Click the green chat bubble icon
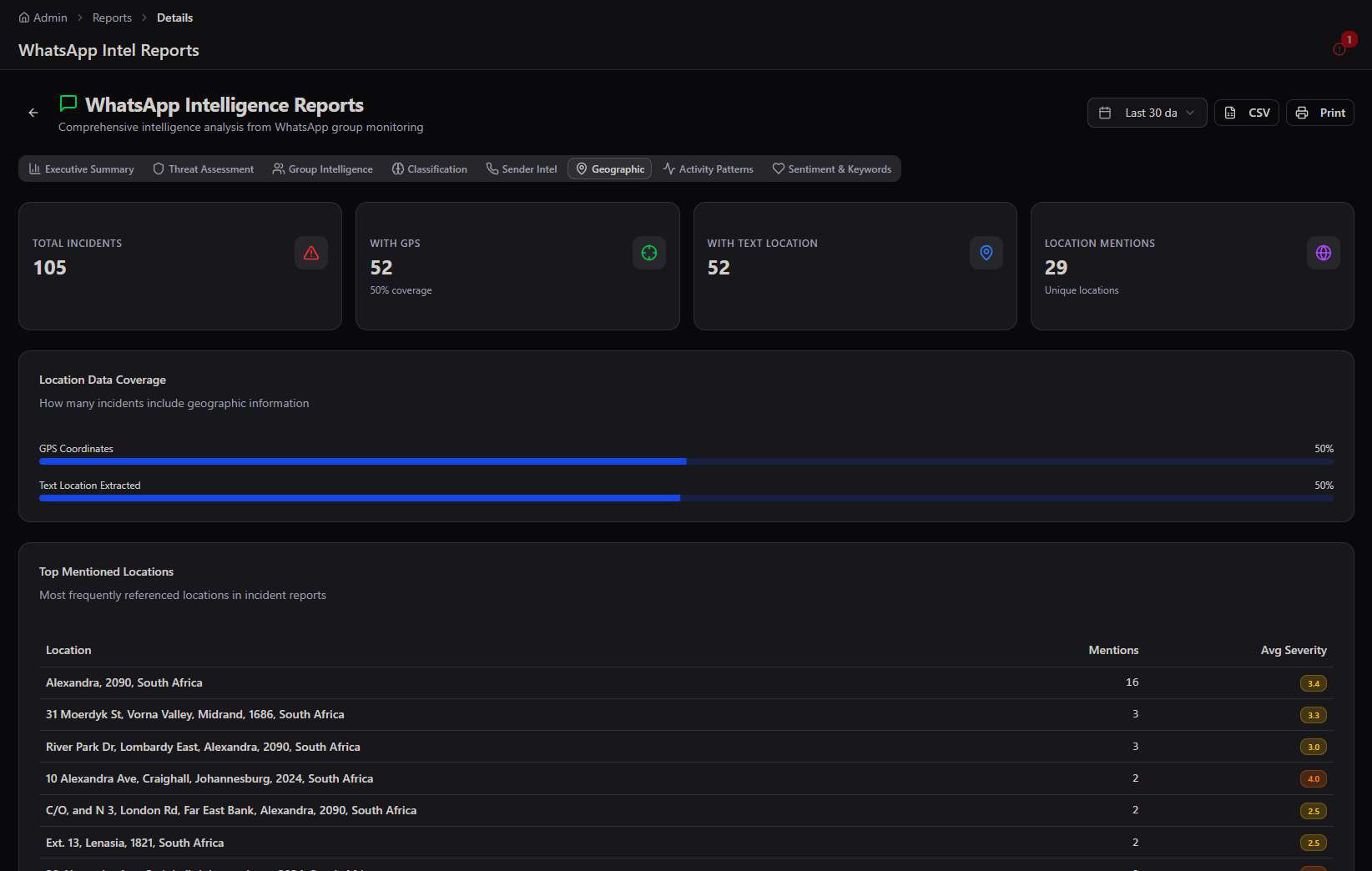The height and width of the screenshot is (871, 1372). pos(68,103)
